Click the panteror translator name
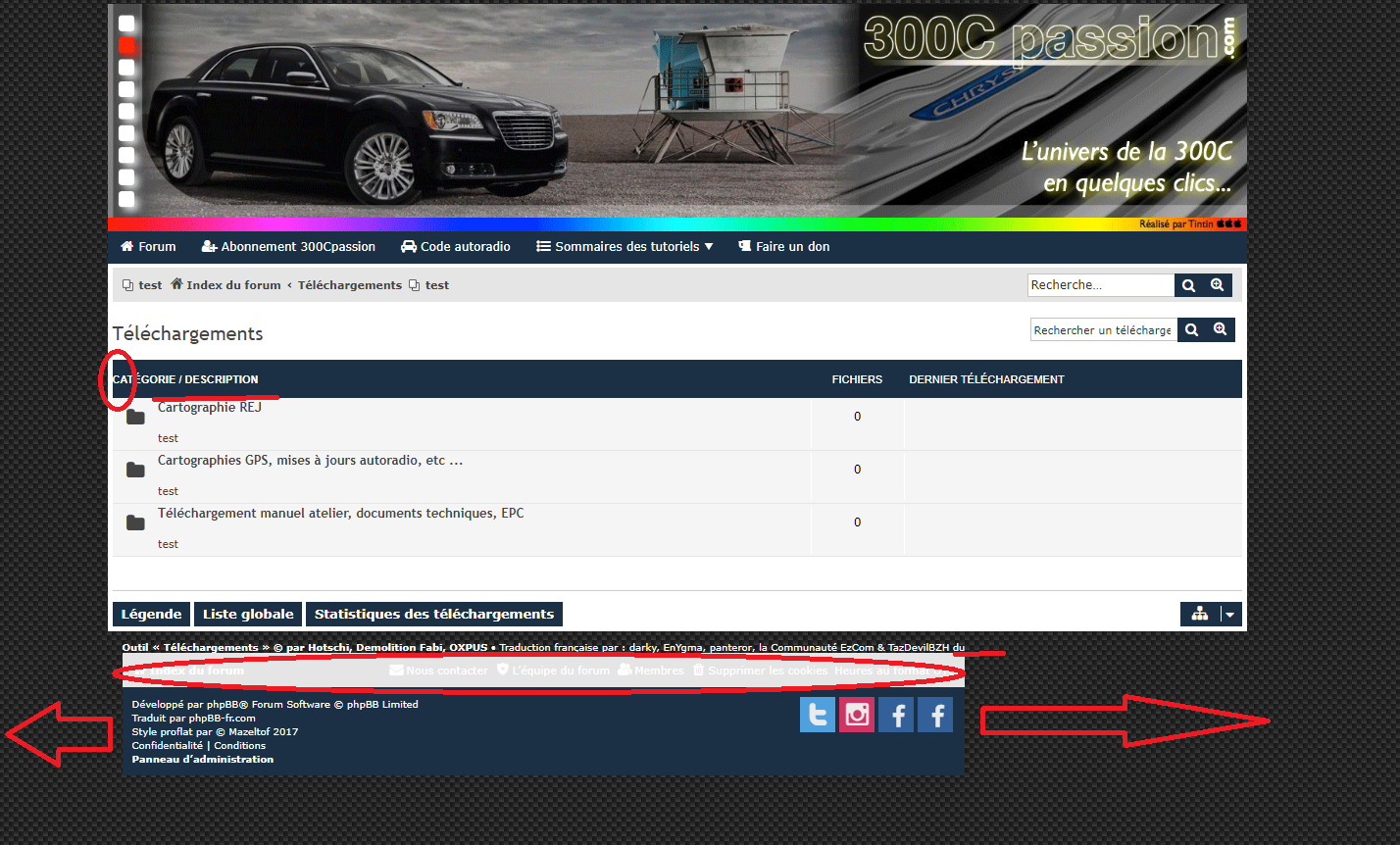This screenshot has height=845, width=1400. (730, 648)
